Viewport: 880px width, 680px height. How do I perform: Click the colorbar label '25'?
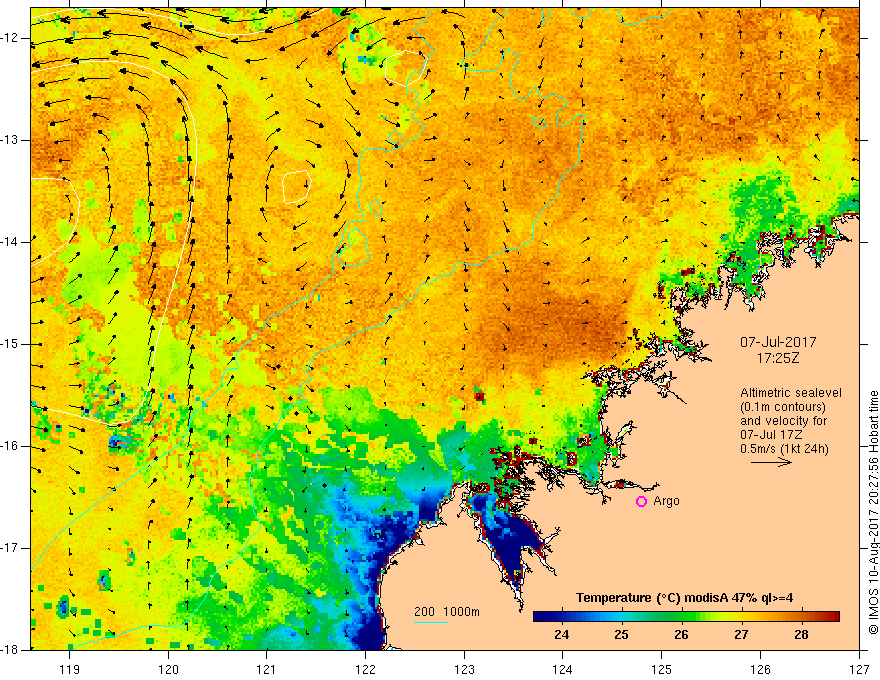tap(621, 635)
